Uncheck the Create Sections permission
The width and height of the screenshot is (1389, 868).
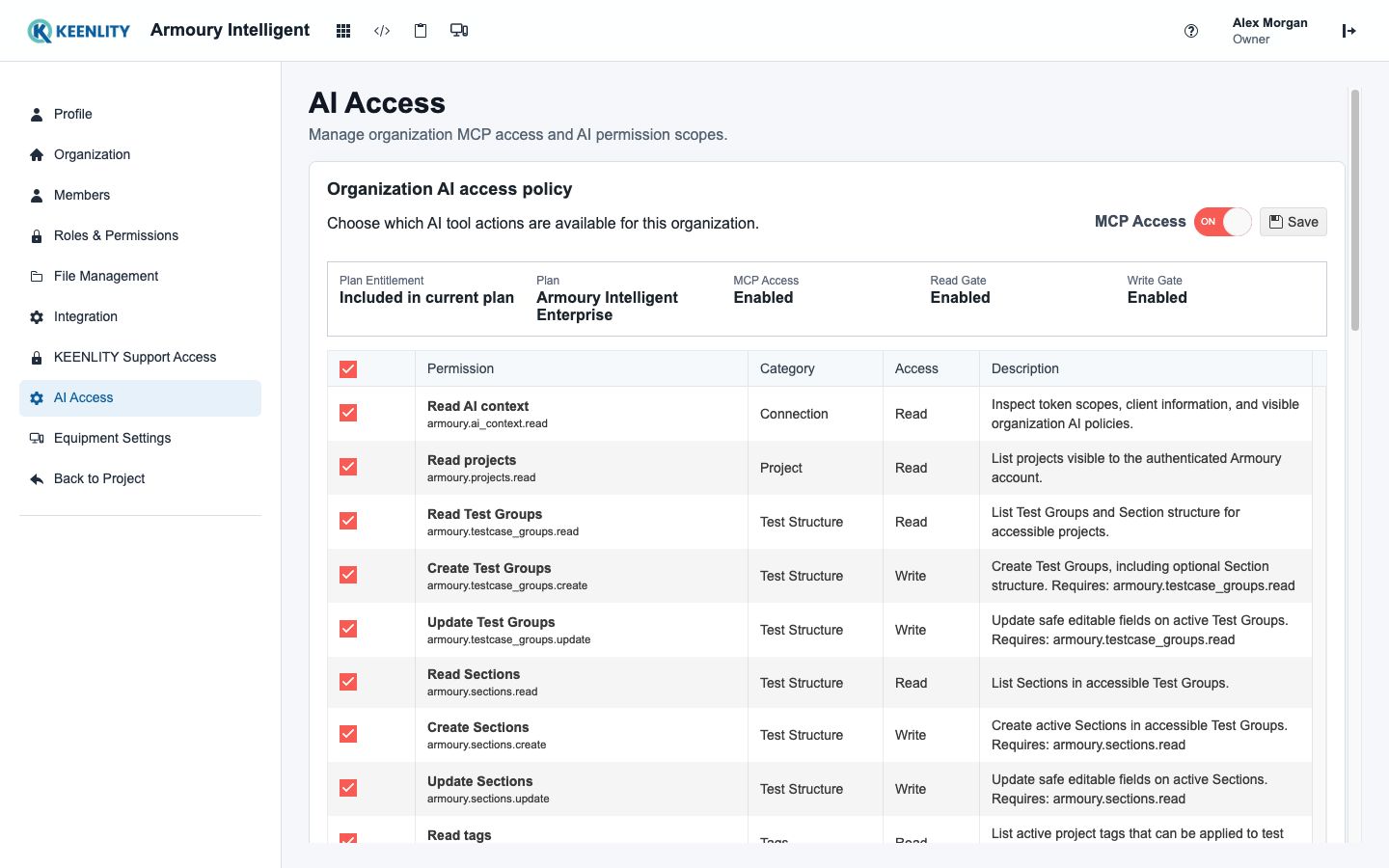pyautogui.click(x=348, y=734)
